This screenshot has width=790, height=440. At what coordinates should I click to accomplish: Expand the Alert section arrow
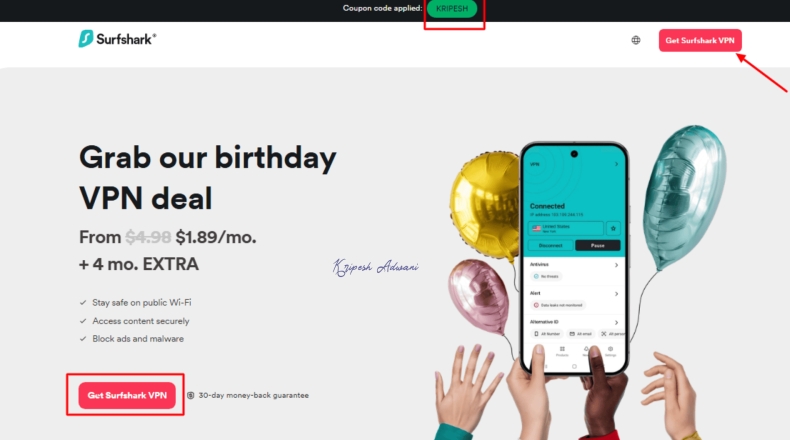616,293
